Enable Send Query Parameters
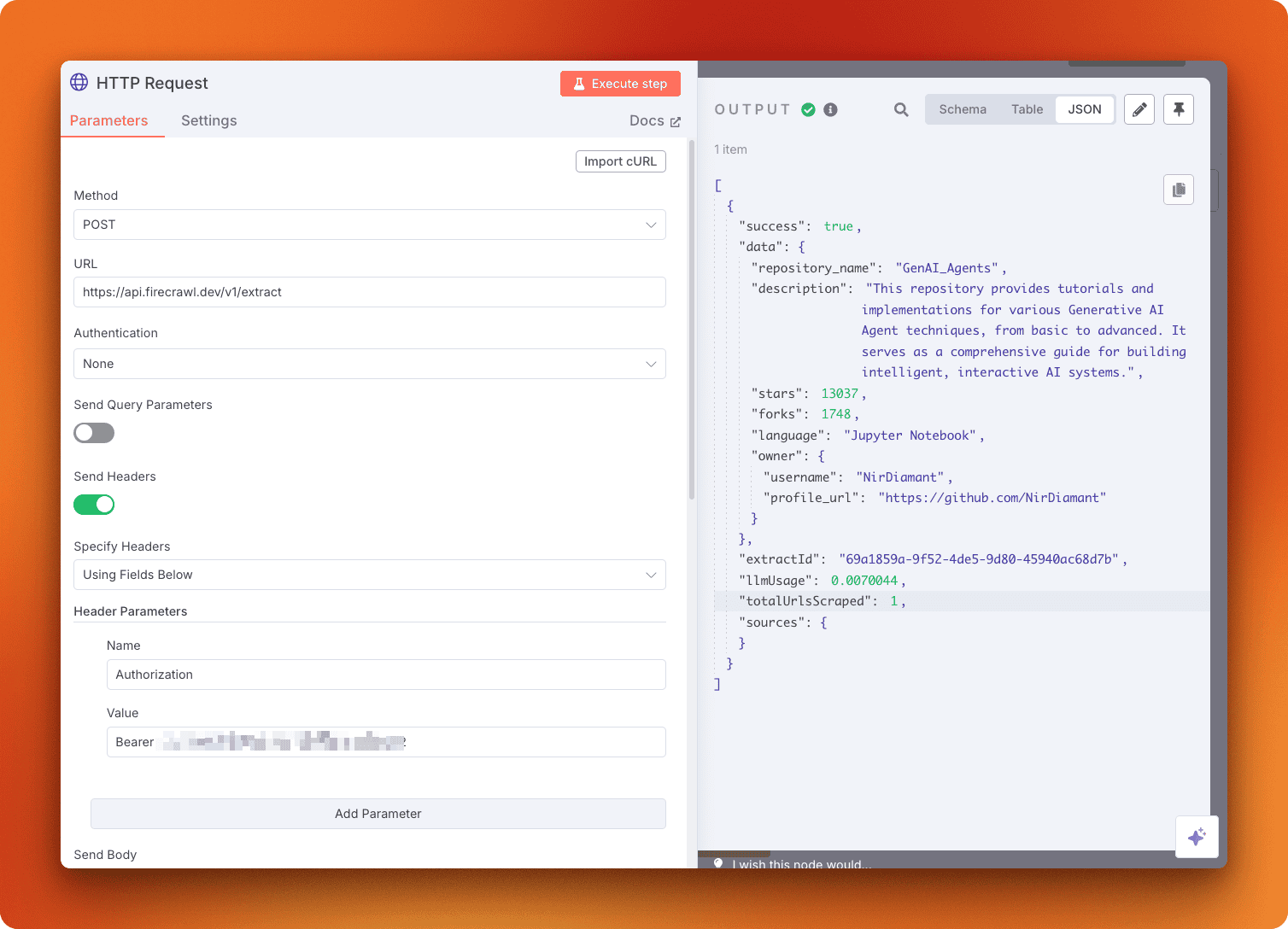 93,433
